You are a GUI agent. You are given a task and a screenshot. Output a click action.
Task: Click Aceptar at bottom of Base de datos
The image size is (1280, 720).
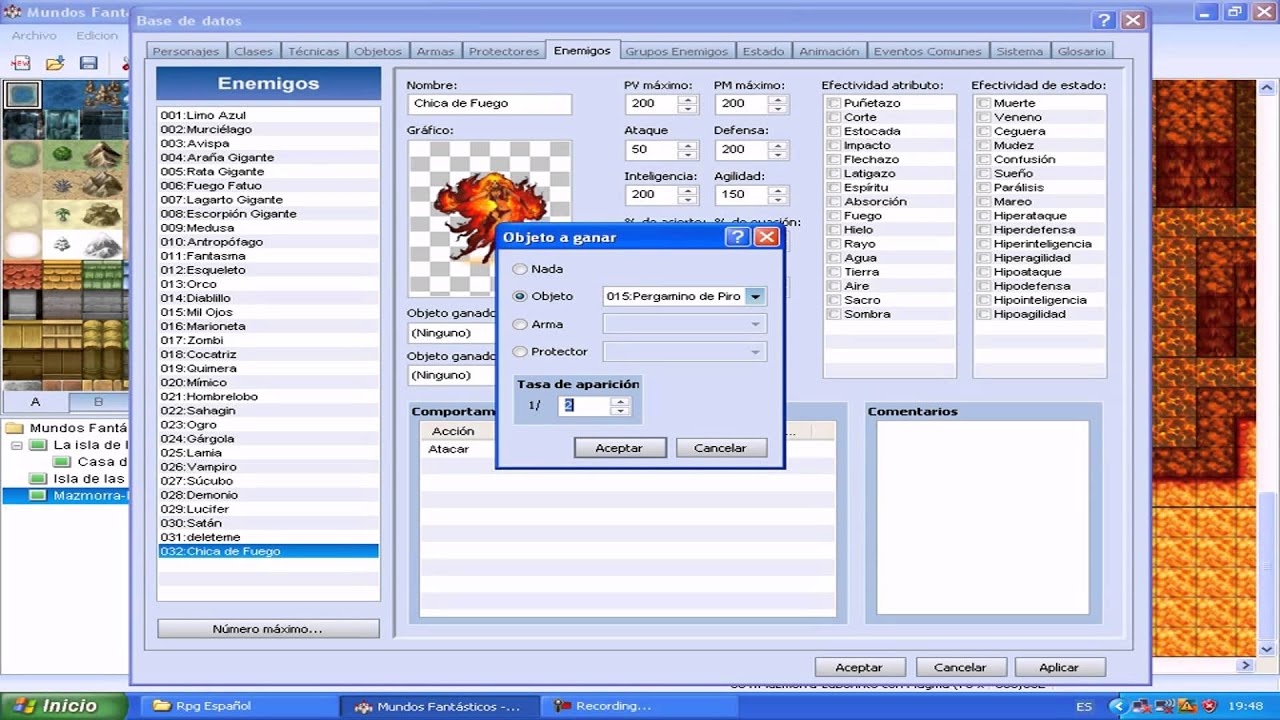859,667
